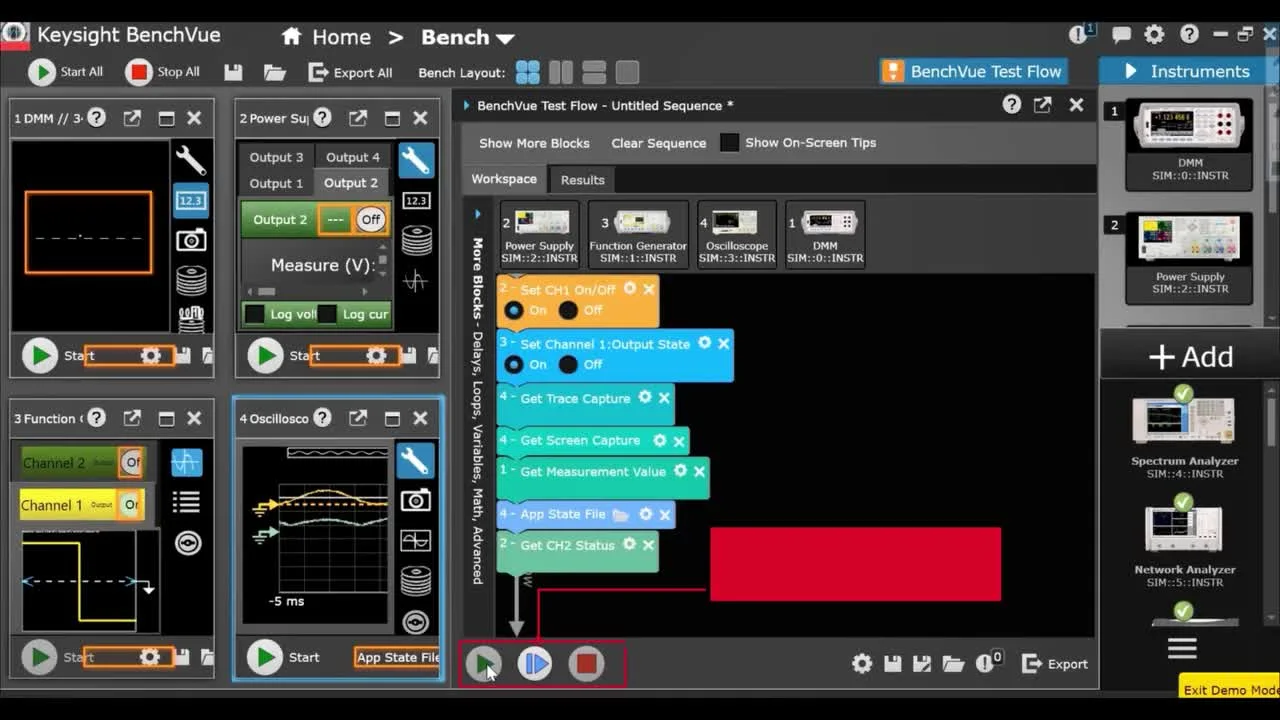
Task: Open wrench settings in DMM panel
Action: tap(190, 160)
